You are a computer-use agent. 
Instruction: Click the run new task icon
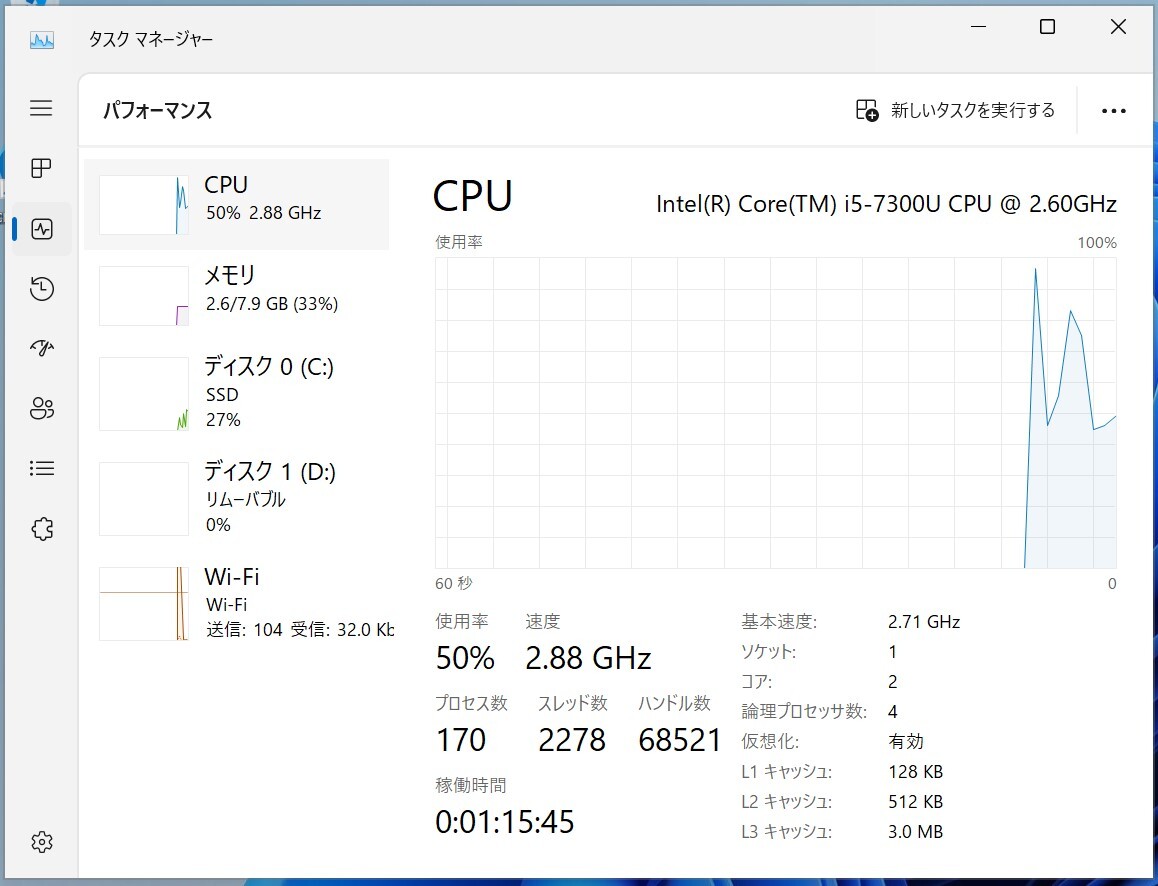click(867, 111)
